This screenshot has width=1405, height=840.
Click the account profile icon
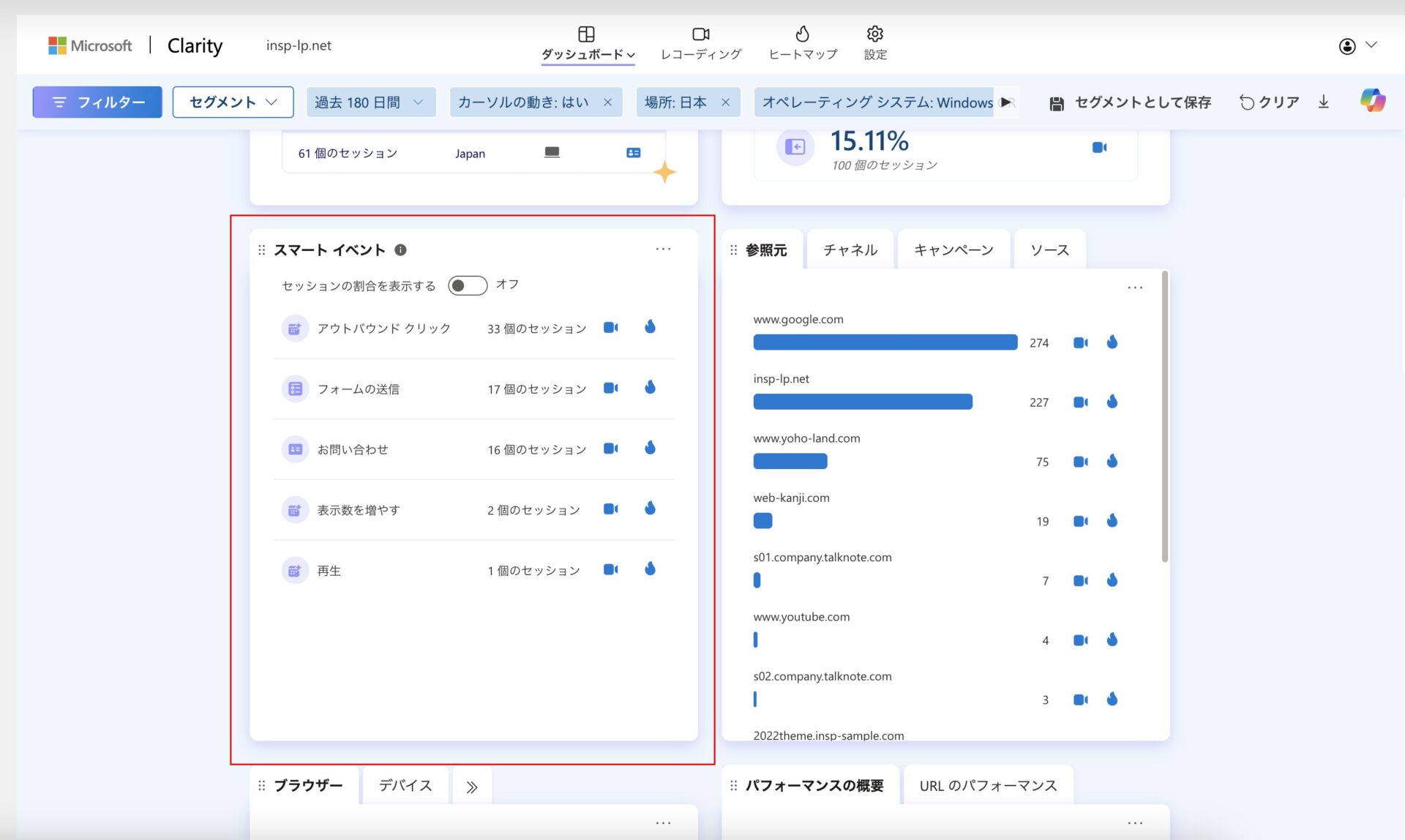pos(1347,46)
